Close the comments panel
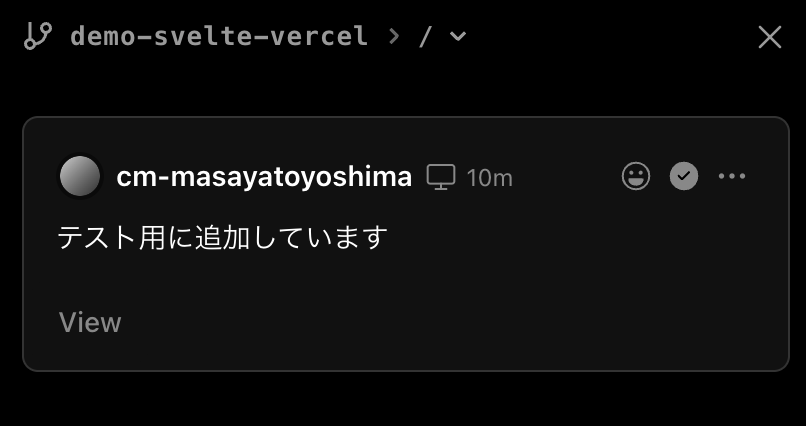The height and width of the screenshot is (426, 806). pyautogui.click(x=769, y=37)
